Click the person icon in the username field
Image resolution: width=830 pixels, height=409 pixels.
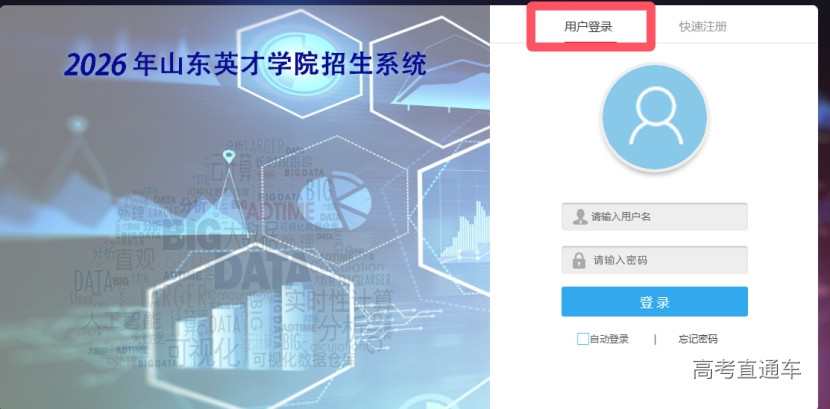tap(580, 216)
